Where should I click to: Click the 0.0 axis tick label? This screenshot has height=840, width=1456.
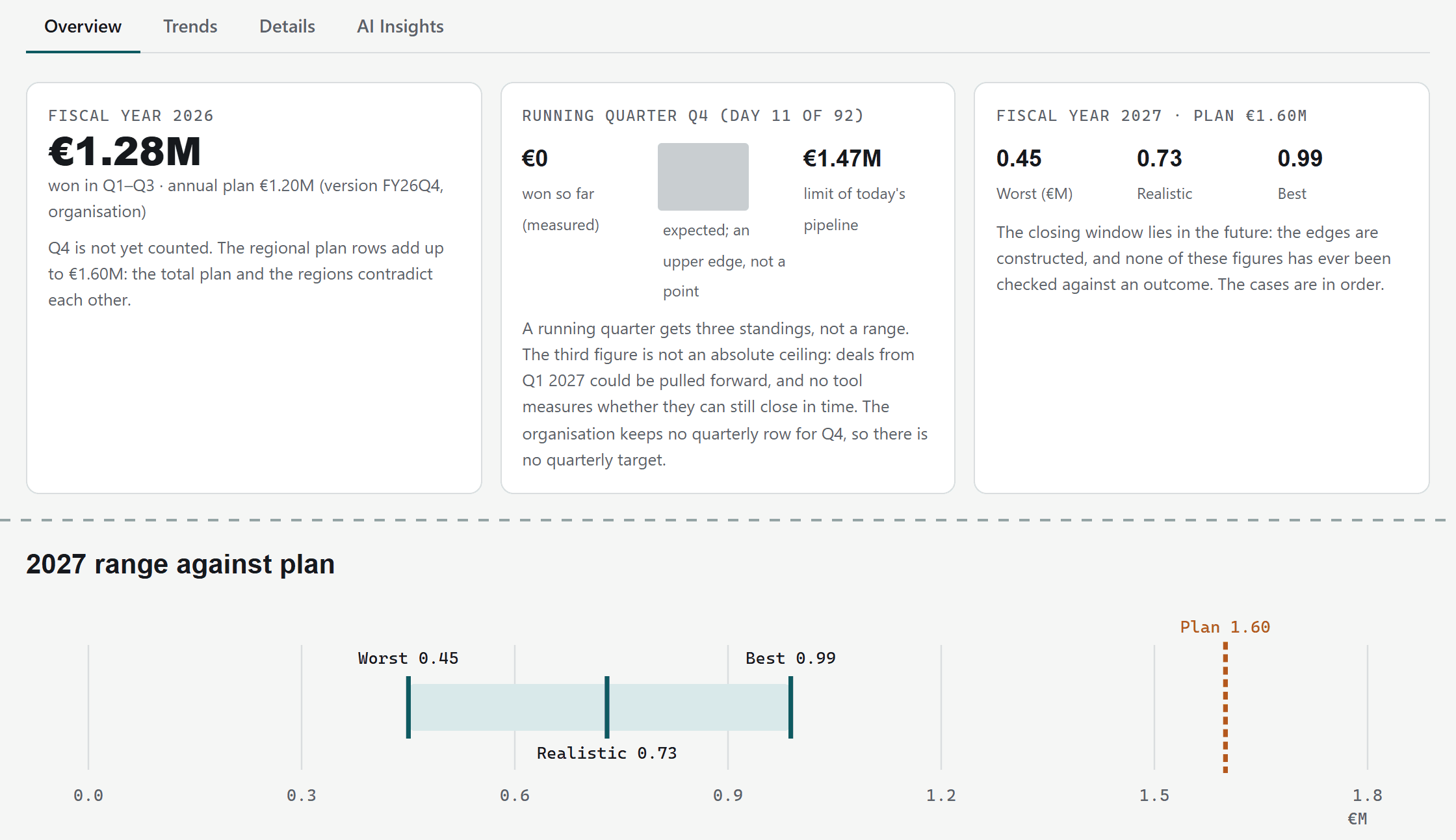coord(88,795)
